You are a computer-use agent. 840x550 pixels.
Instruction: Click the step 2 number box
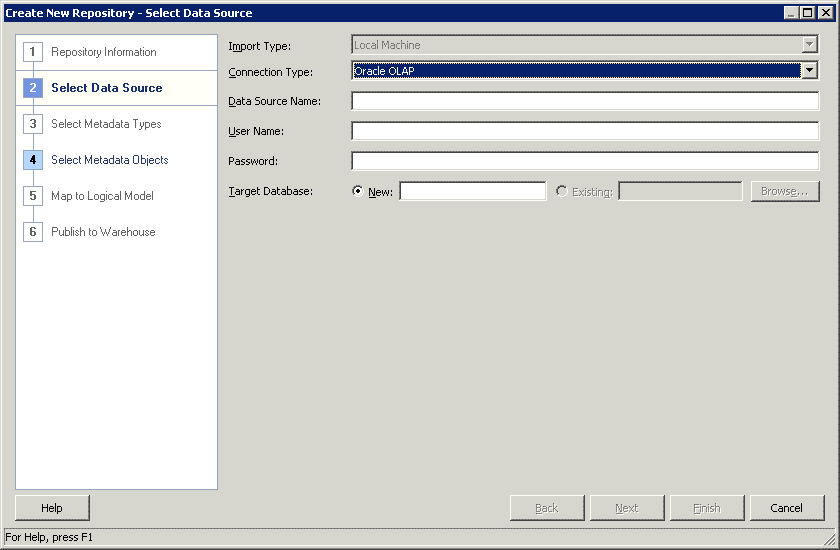click(33, 88)
